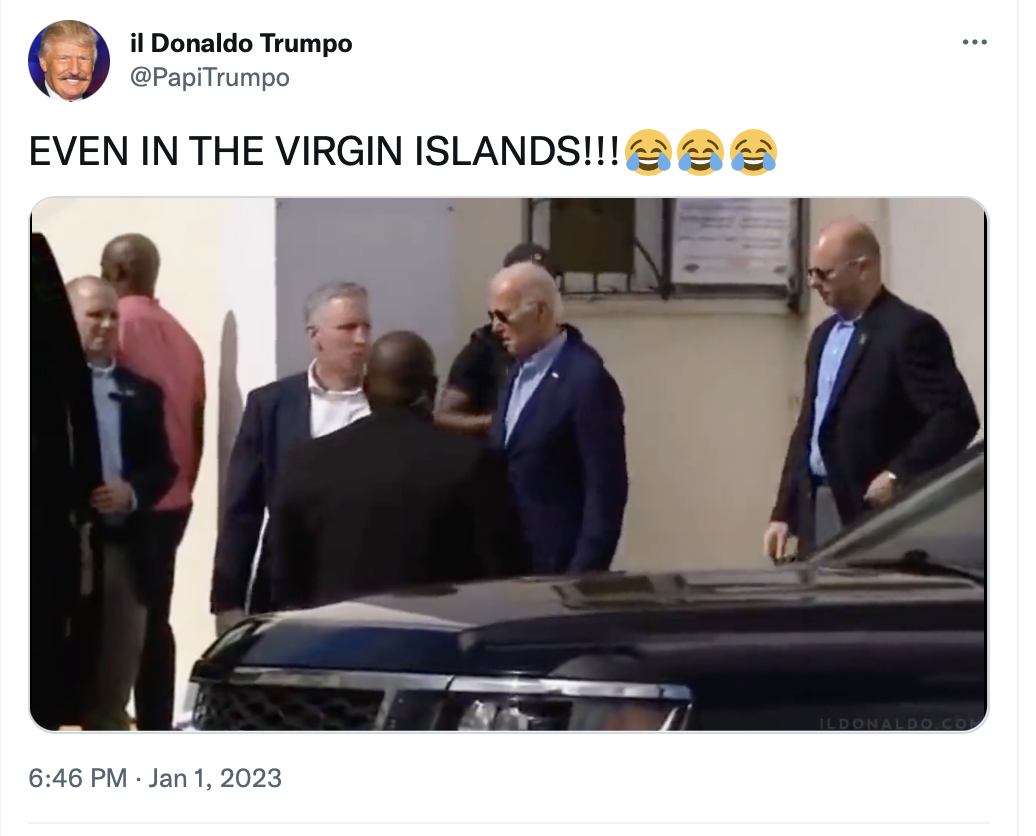This screenshot has width=1036, height=836.
Task: Click the last crying-laughing emoji
Action: pyautogui.click(x=753, y=152)
